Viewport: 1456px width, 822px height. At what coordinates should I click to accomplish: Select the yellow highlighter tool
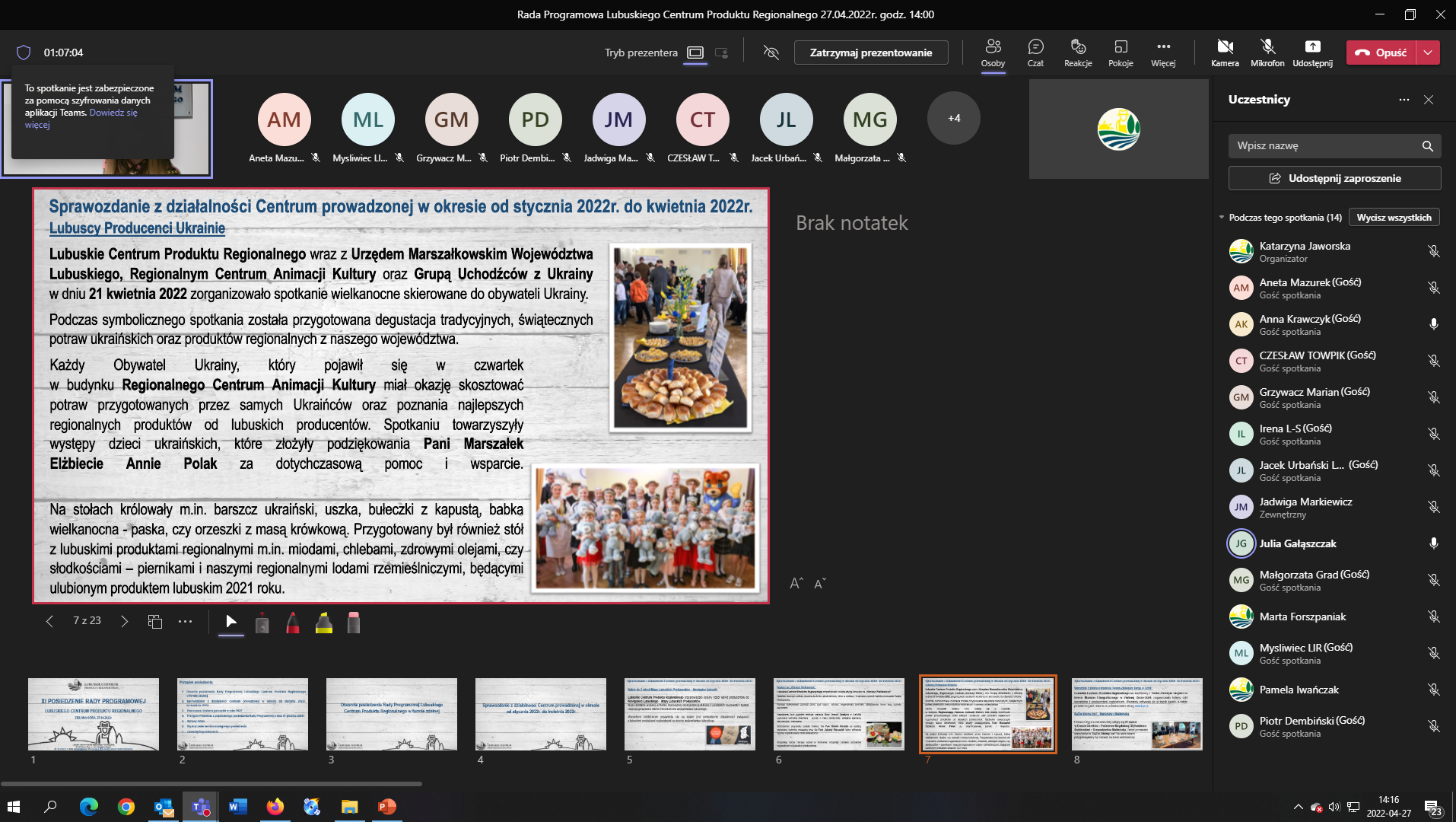(324, 623)
